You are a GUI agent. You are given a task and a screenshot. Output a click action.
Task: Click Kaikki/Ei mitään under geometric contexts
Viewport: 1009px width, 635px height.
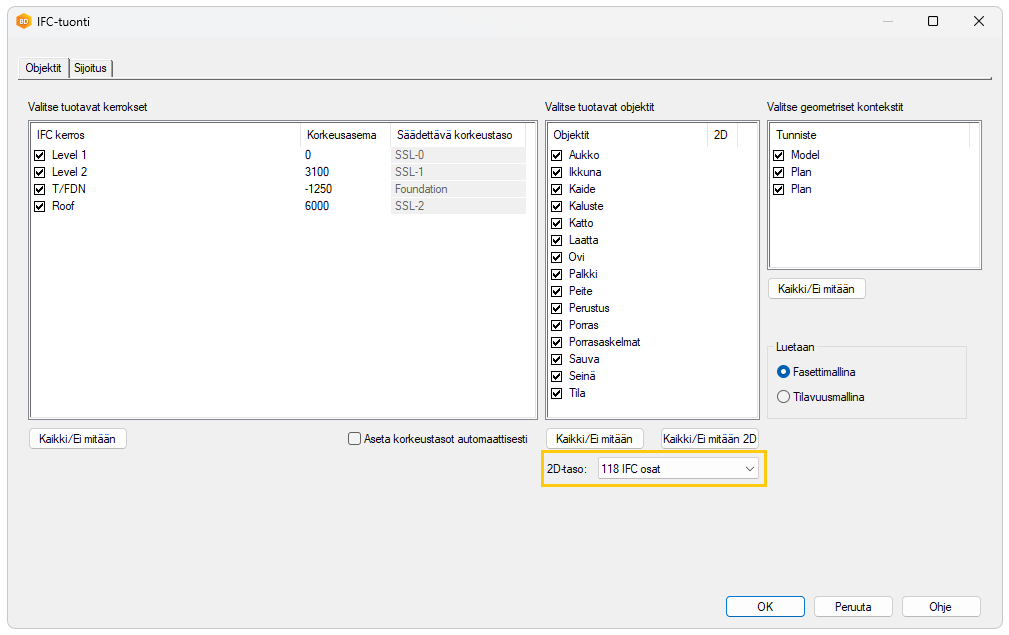pos(817,289)
